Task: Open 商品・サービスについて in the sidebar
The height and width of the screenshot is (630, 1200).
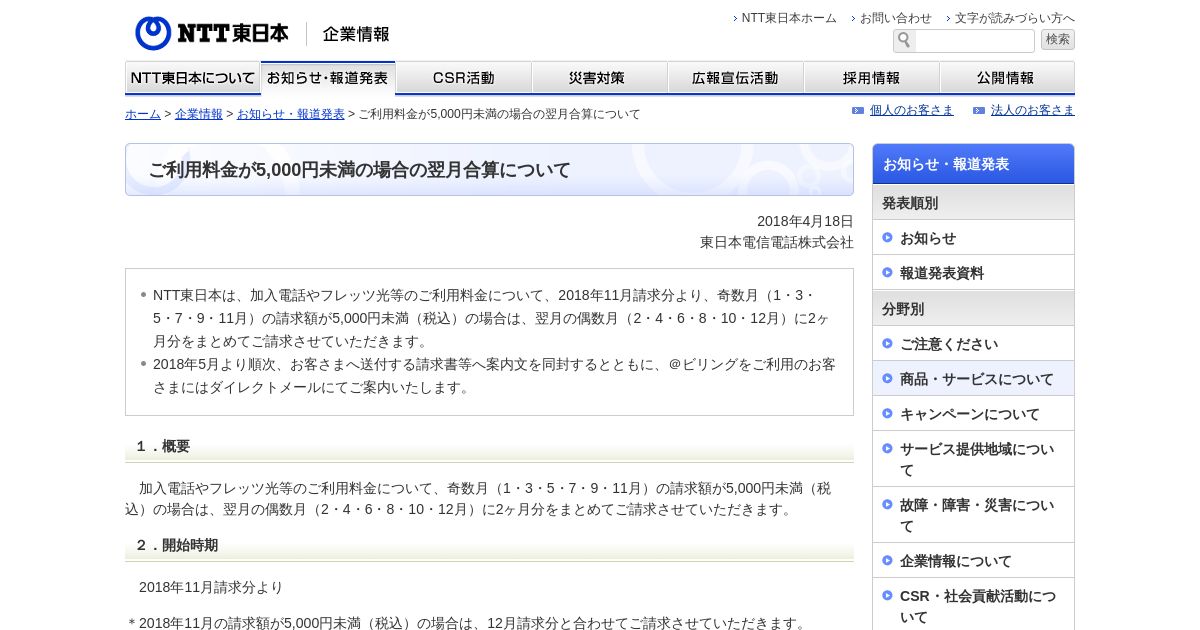Action: click(x=973, y=378)
